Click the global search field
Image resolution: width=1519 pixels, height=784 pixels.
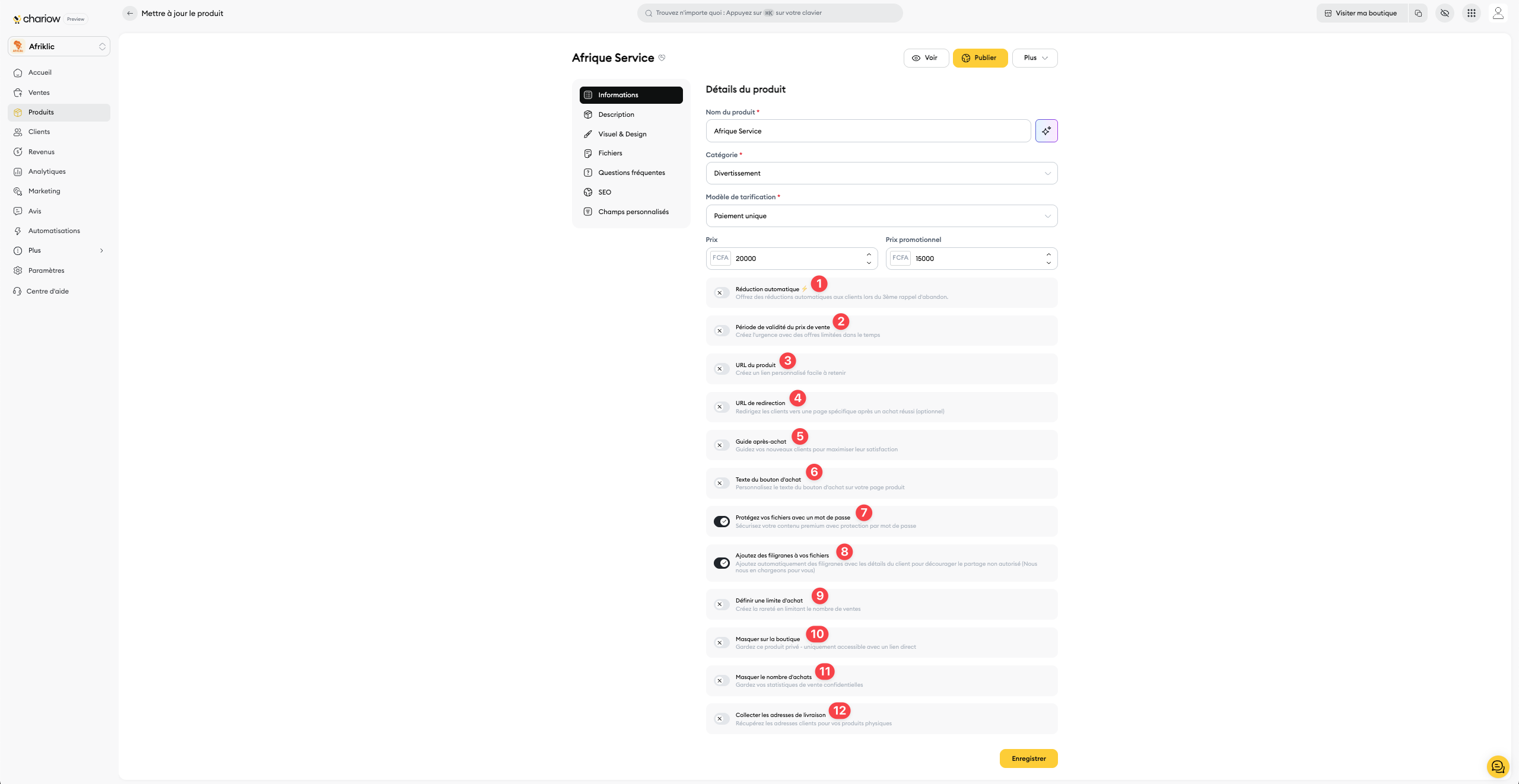point(770,13)
